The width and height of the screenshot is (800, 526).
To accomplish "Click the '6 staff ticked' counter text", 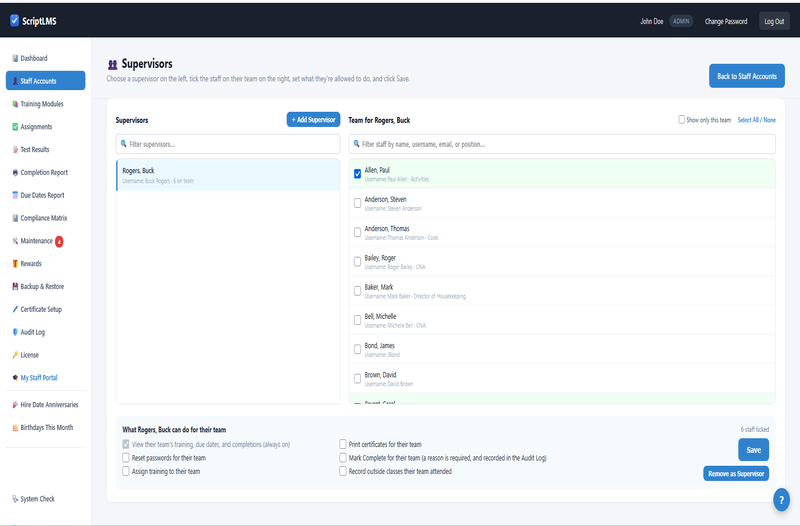I will [755, 429].
